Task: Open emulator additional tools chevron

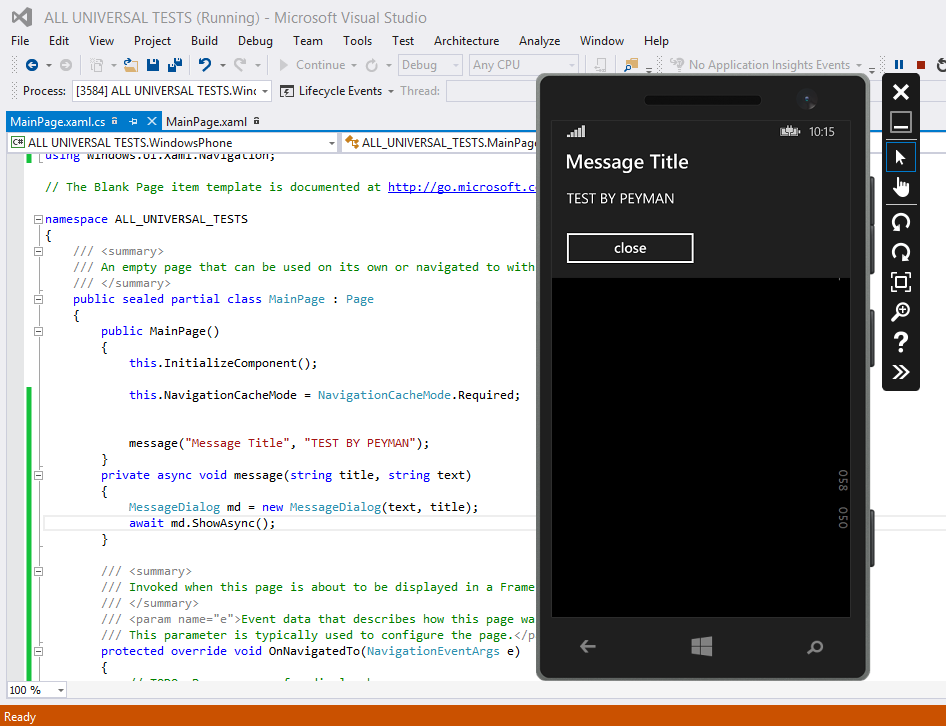Action: pos(901,372)
